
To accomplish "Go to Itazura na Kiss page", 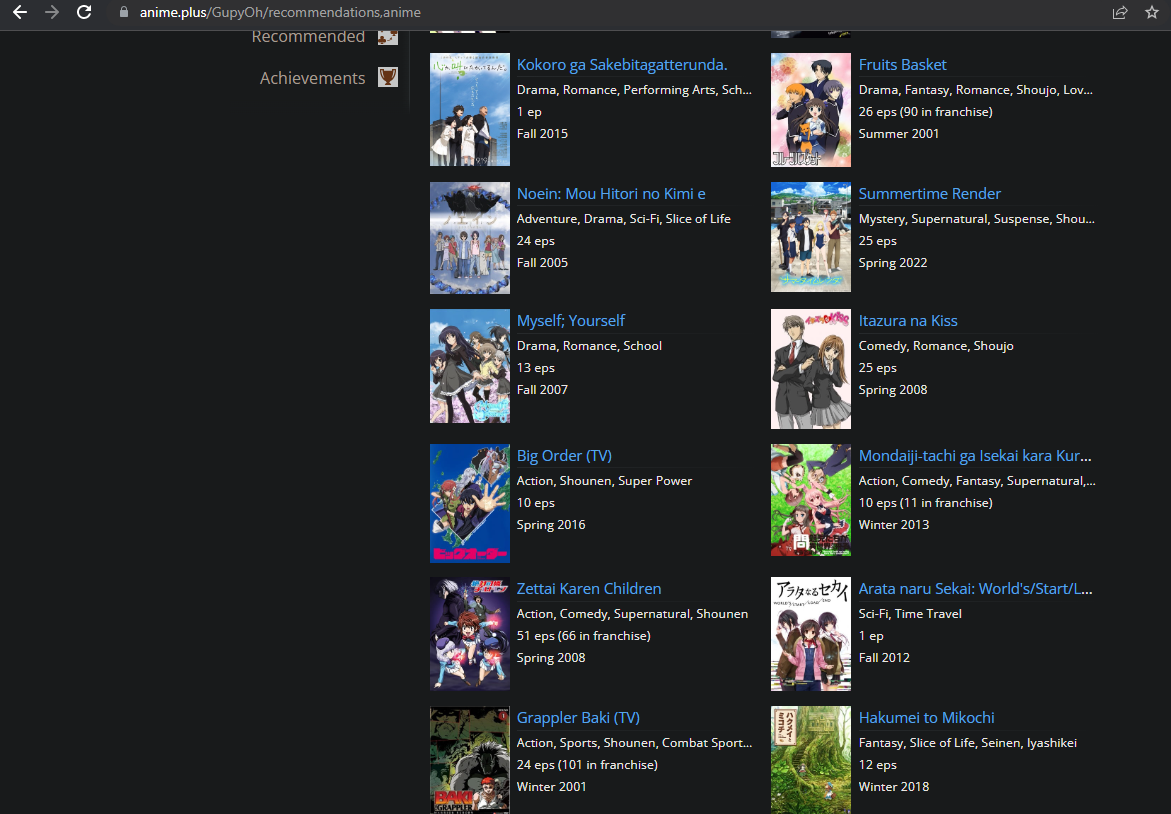I will click(x=907, y=321).
